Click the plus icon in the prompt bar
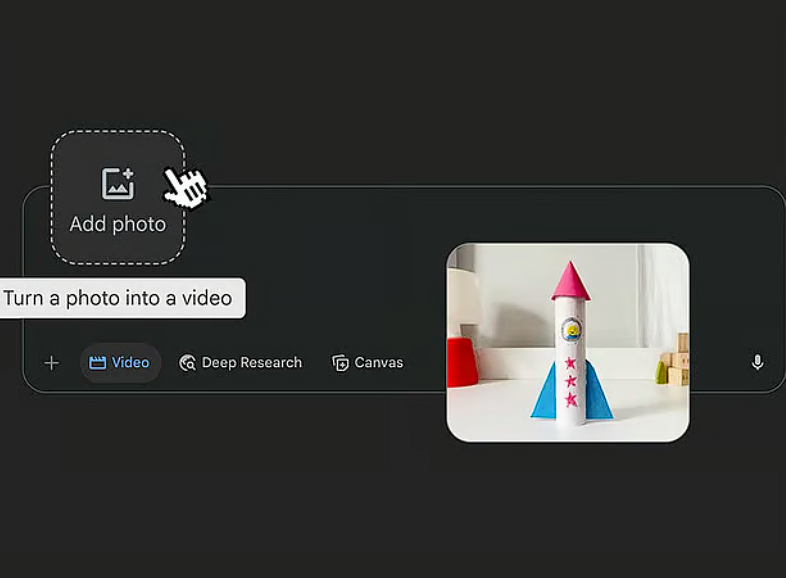This screenshot has width=786, height=578. pyautogui.click(x=51, y=363)
